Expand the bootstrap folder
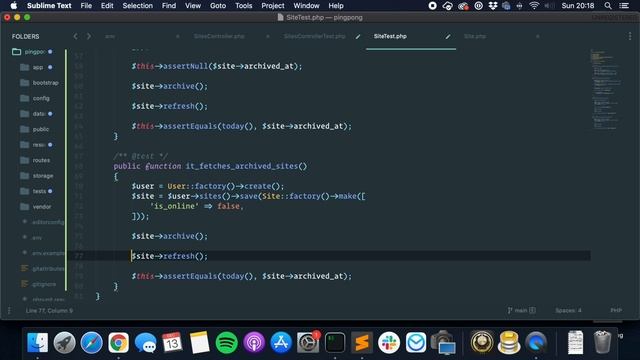This screenshot has height=360, width=640. pos(40,83)
